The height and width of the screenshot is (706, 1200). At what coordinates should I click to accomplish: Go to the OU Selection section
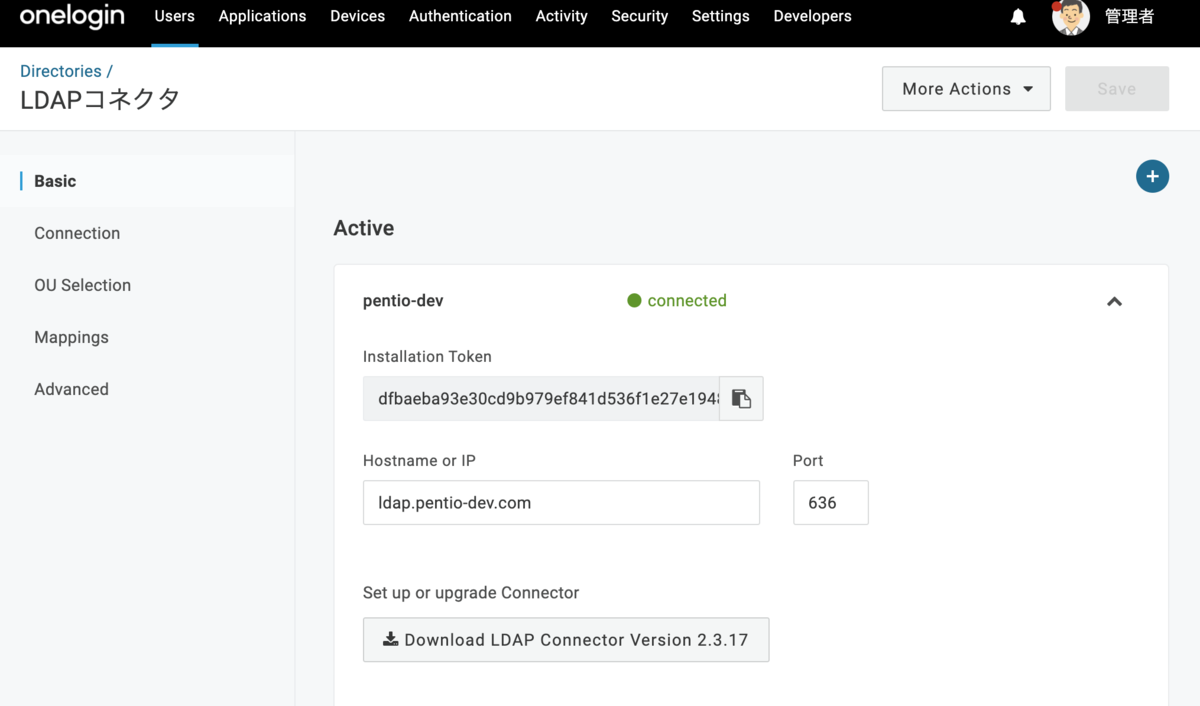(x=82, y=285)
